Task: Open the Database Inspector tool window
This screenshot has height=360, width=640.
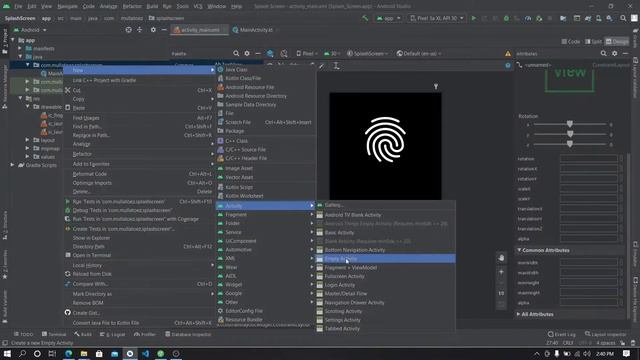Action: click(x=188, y=334)
